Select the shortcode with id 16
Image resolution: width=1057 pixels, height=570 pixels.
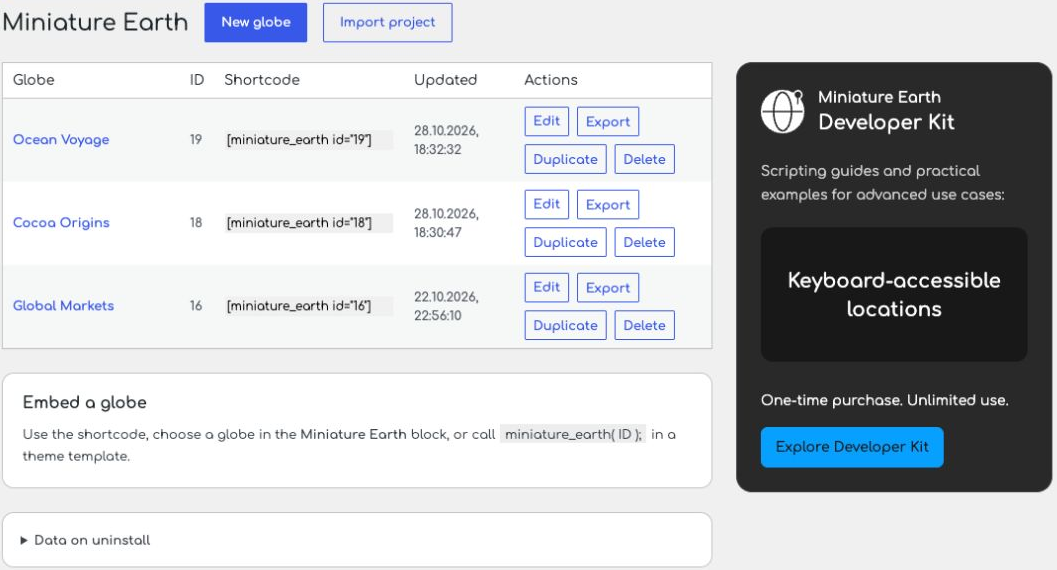pyautogui.click(x=309, y=305)
